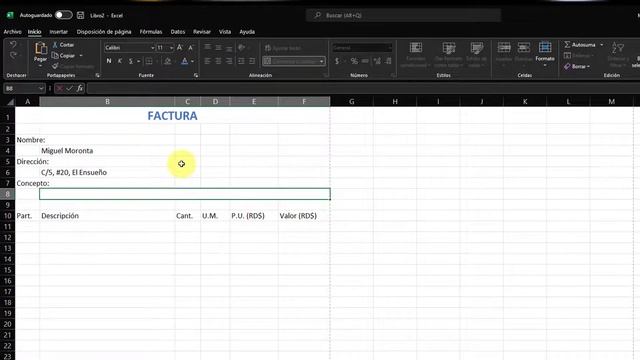The height and width of the screenshot is (360, 640).
Task: Open the Pegar options dropdown arrow
Action: [40, 65]
